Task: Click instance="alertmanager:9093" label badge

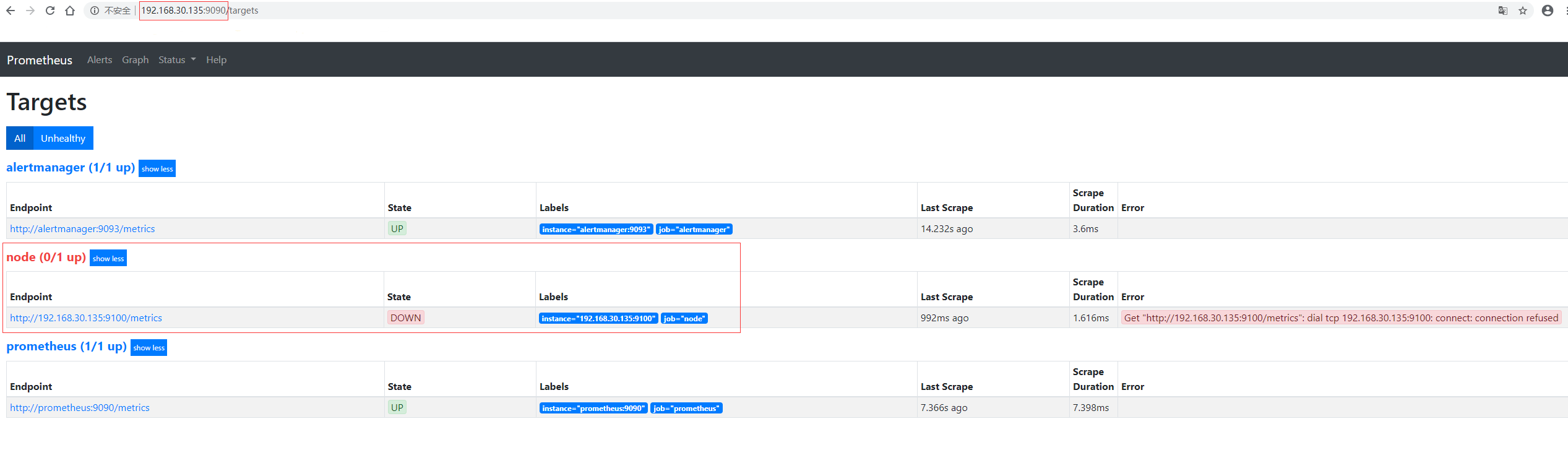Action: 597,230
